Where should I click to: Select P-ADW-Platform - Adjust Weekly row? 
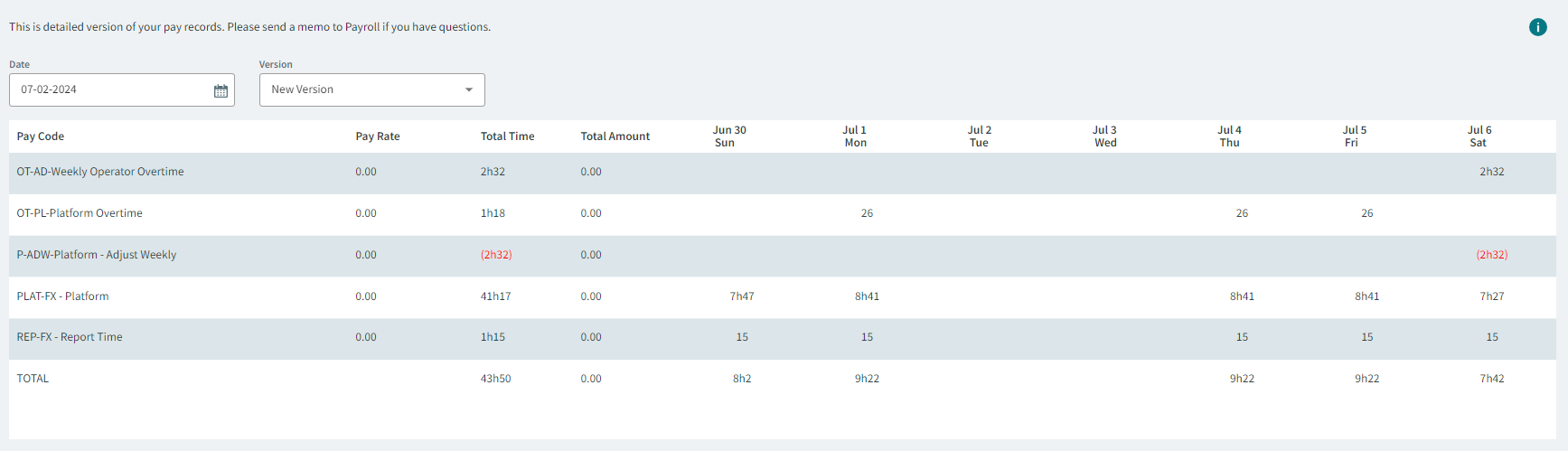pos(97,255)
